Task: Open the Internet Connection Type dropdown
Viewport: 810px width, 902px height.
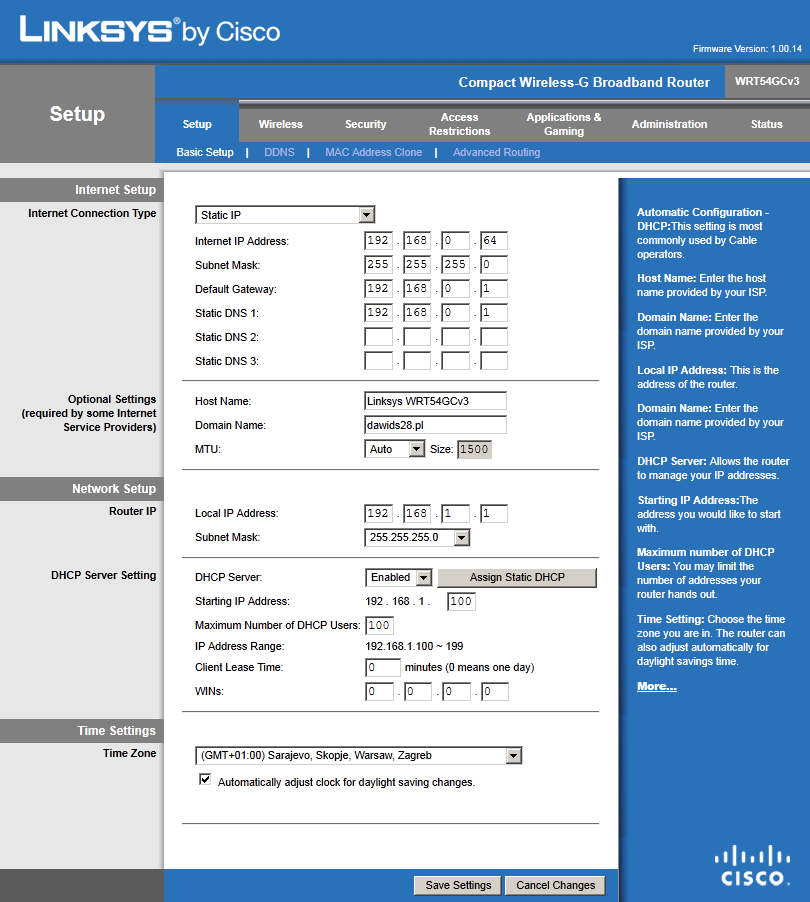Action: click(x=285, y=215)
